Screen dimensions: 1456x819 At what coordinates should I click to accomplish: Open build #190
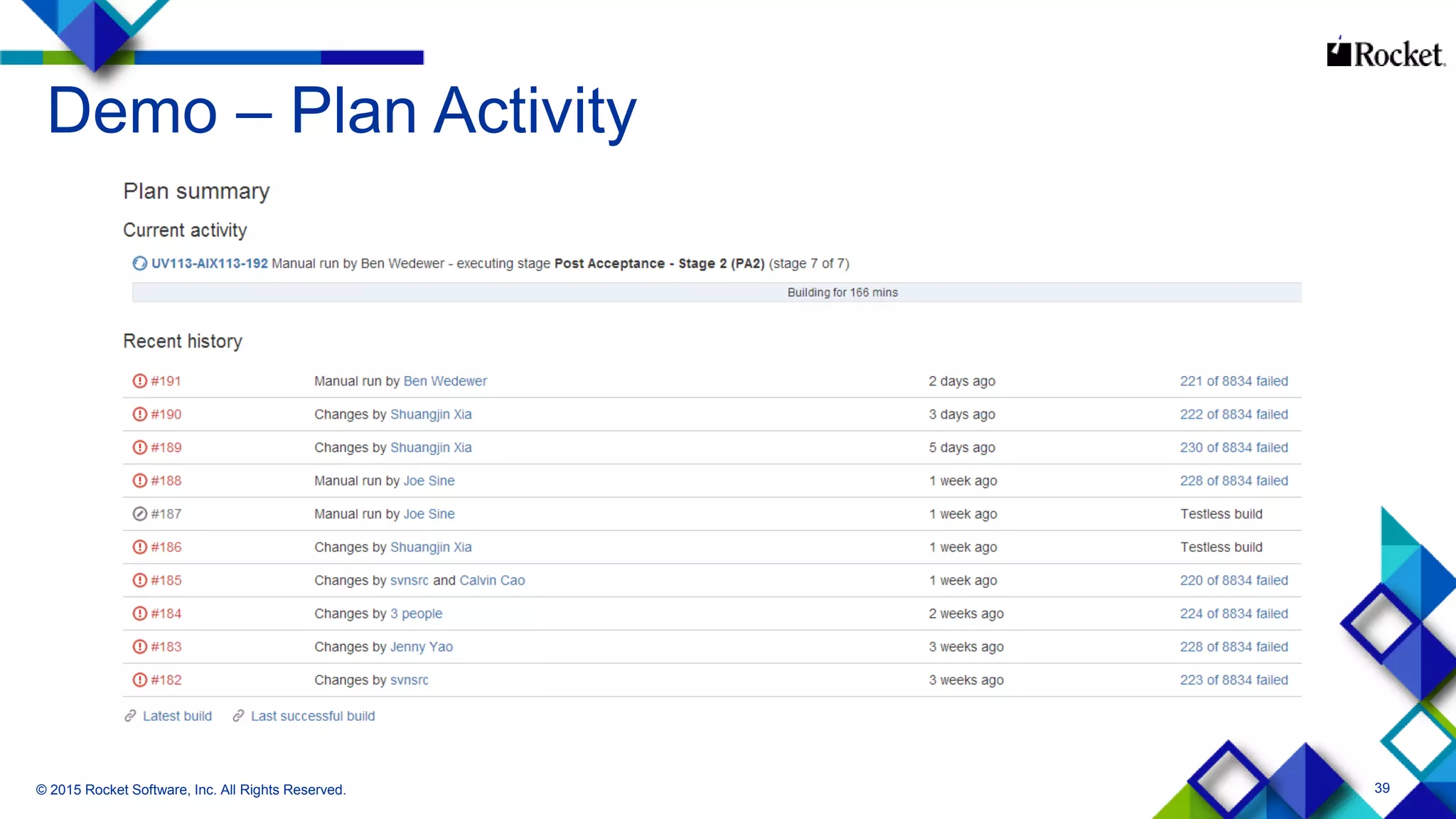166,414
